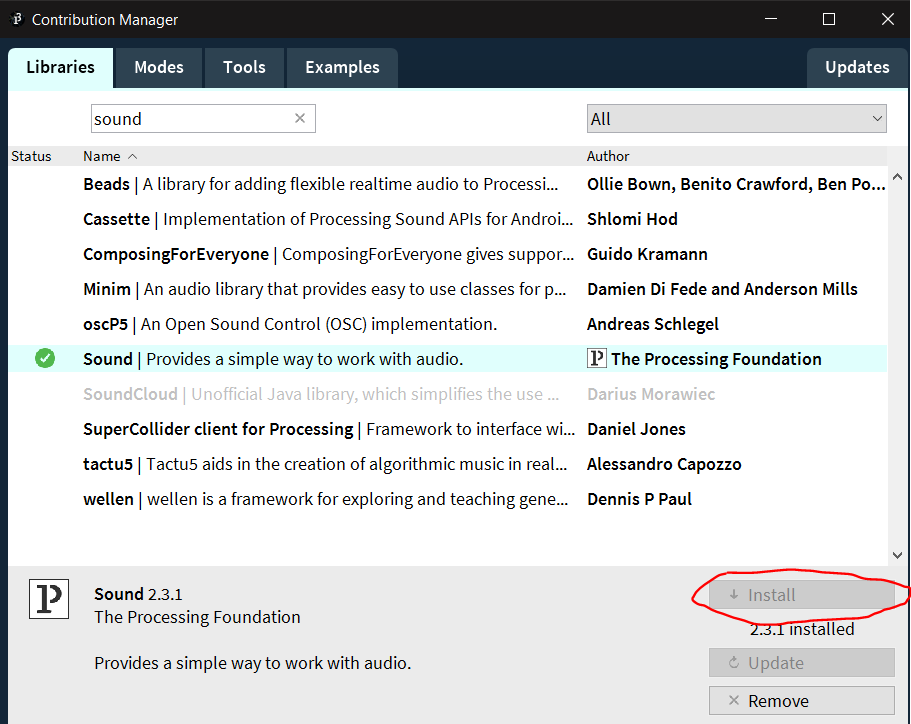This screenshot has width=911, height=724.
Task: Click the Update button
Action: (x=801, y=663)
